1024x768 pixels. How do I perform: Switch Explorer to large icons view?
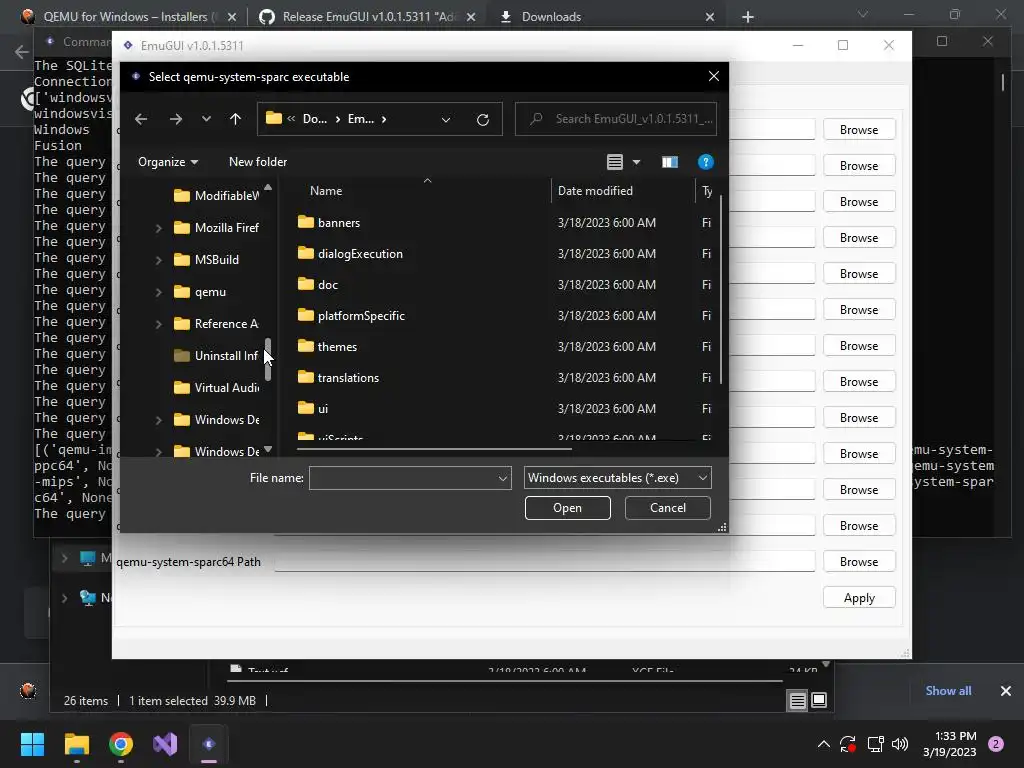(819, 701)
